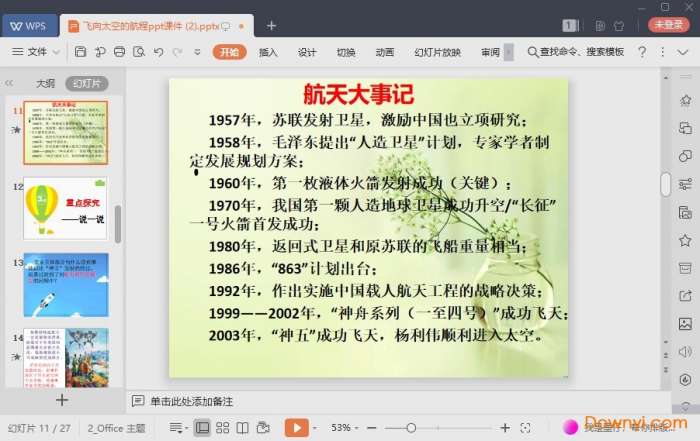Zoom out with the minus button

click(371, 428)
